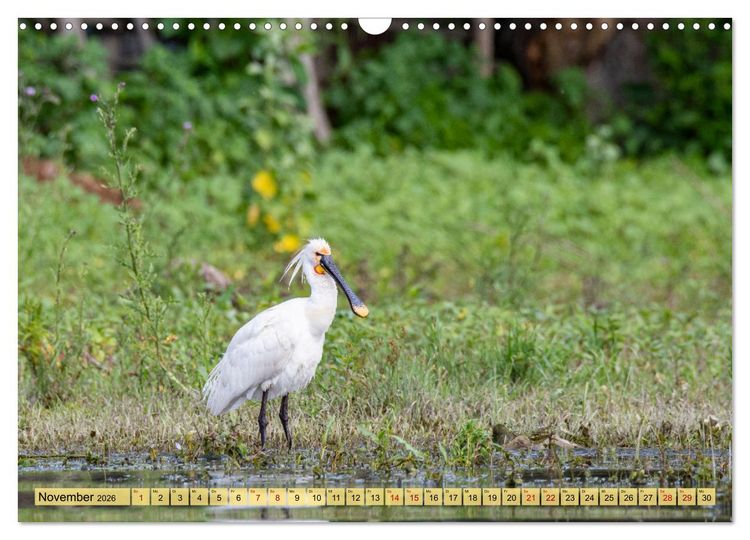Select day 4 in the calendar strip

point(199,497)
